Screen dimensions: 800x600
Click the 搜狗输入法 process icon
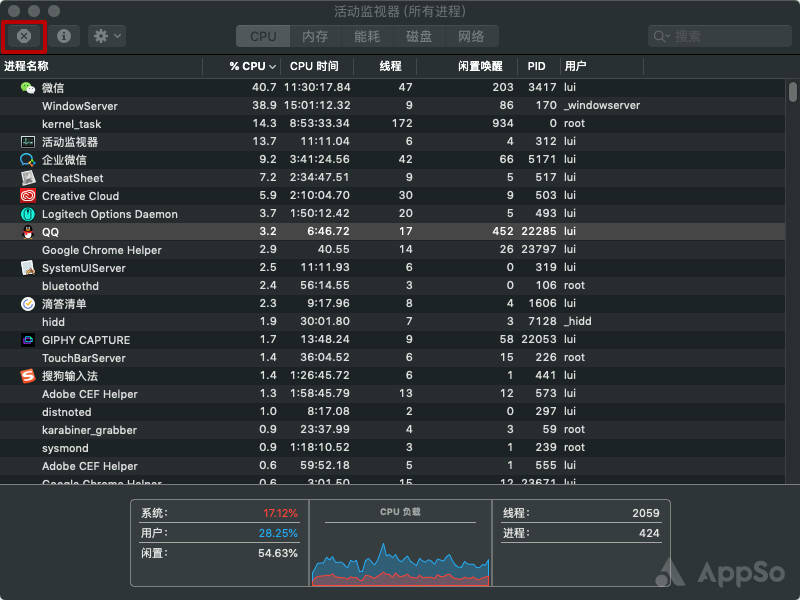coord(26,376)
